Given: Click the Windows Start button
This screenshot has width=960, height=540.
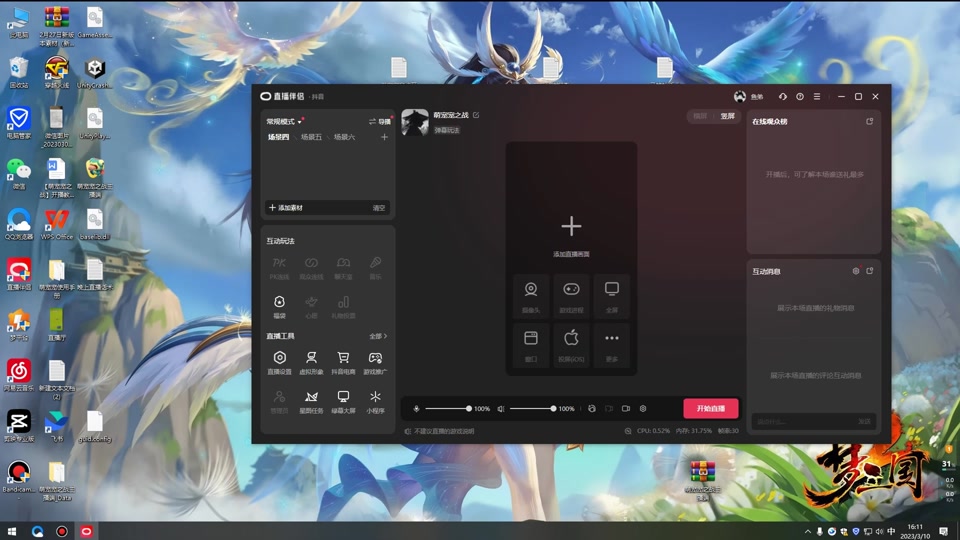Looking at the screenshot, I should pos(12,531).
